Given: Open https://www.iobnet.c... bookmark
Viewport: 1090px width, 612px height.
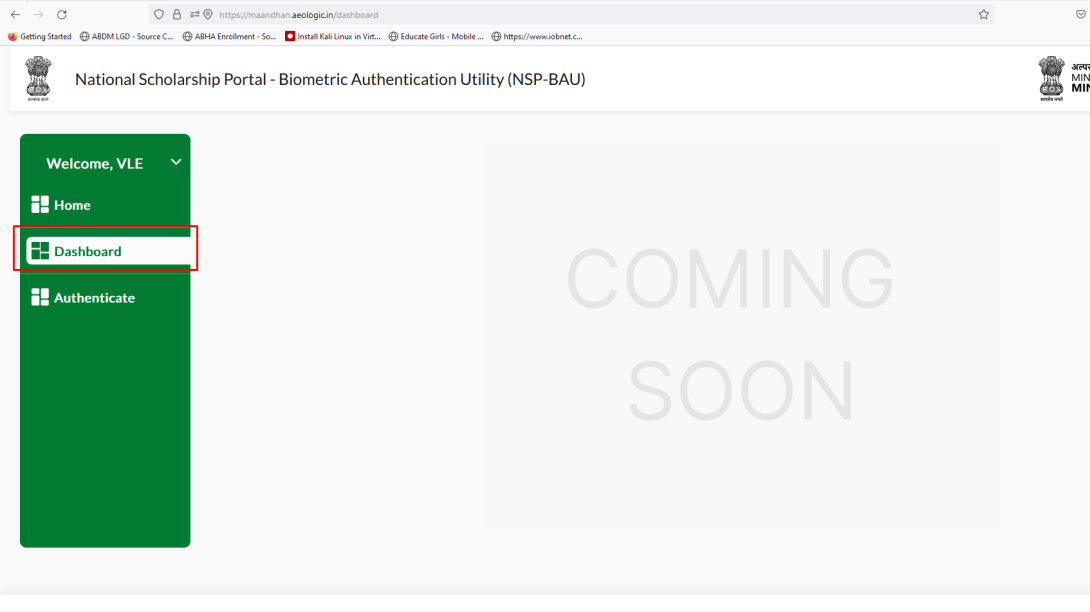Looking at the screenshot, I should (x=537, y=36).
